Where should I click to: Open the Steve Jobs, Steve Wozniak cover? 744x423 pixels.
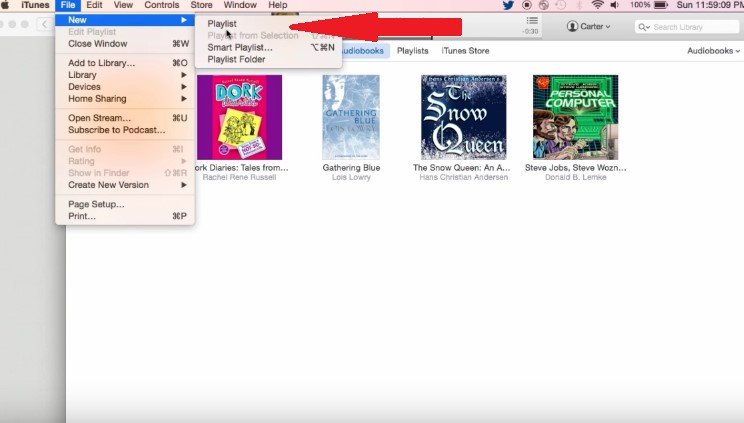tap(575, 117)
